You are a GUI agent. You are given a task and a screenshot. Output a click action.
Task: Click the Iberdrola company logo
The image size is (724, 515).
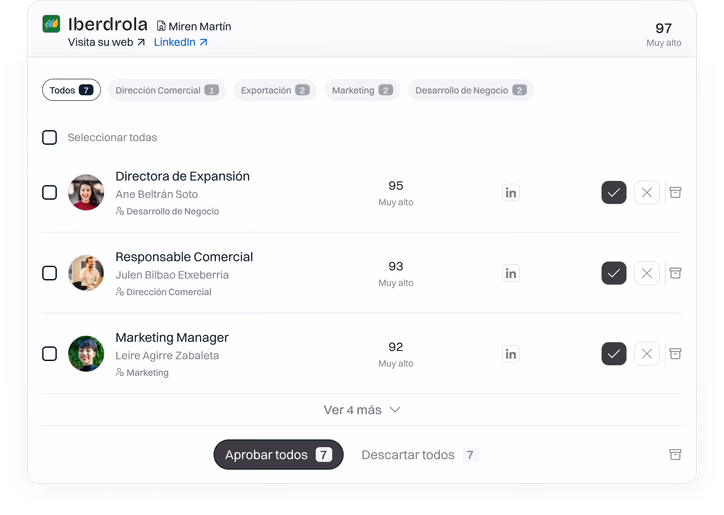tap(51, 24)
